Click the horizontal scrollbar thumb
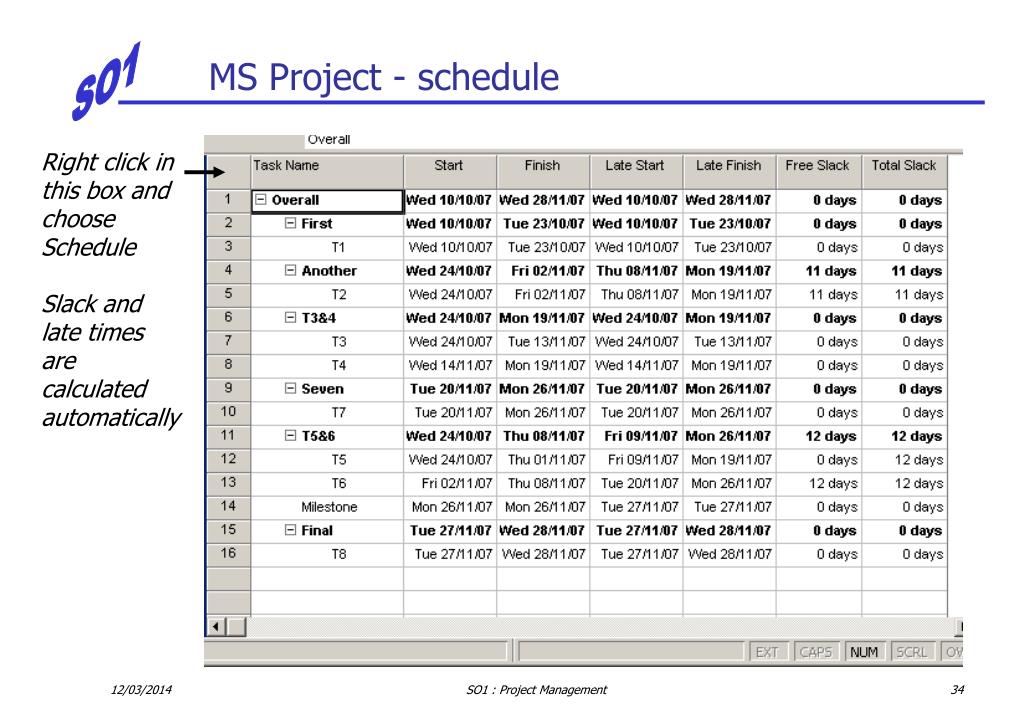1024x709 pixels. [x=236, y=627]
